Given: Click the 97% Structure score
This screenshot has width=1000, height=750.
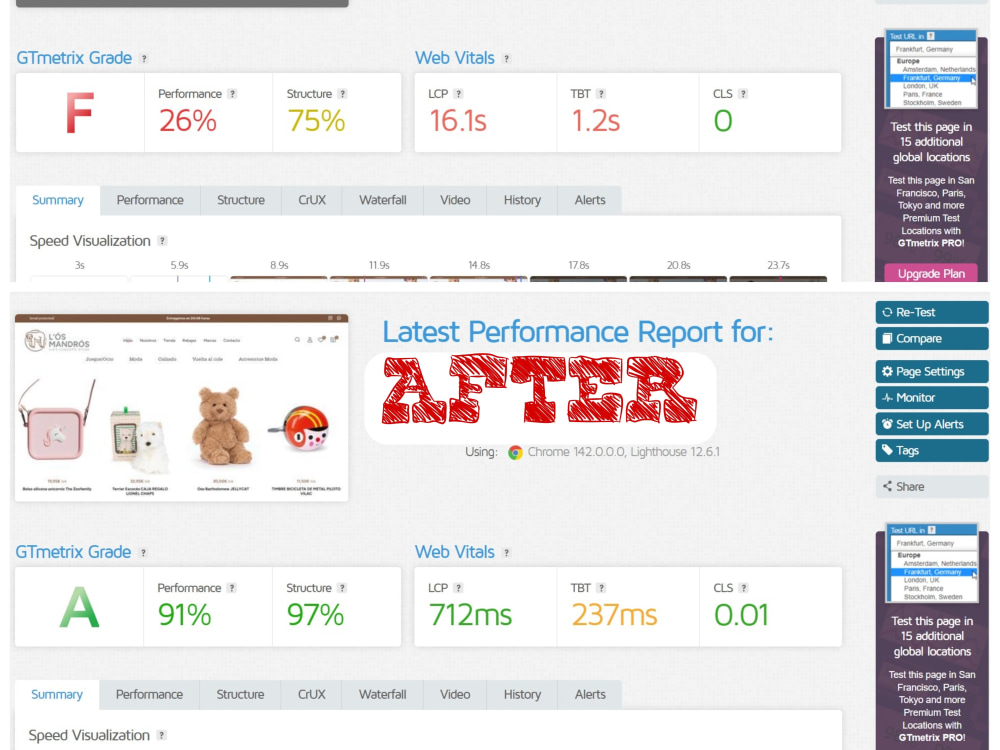Looking at the screenshot, I should pos(315,615).
